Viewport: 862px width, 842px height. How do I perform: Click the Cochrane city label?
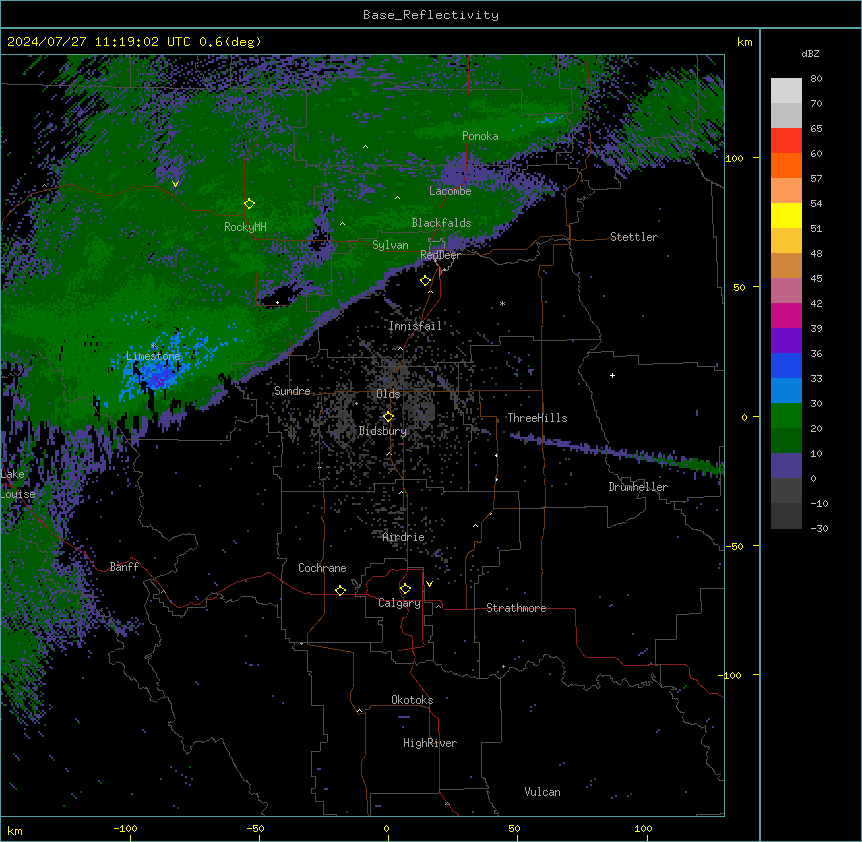tap(322, 568)
